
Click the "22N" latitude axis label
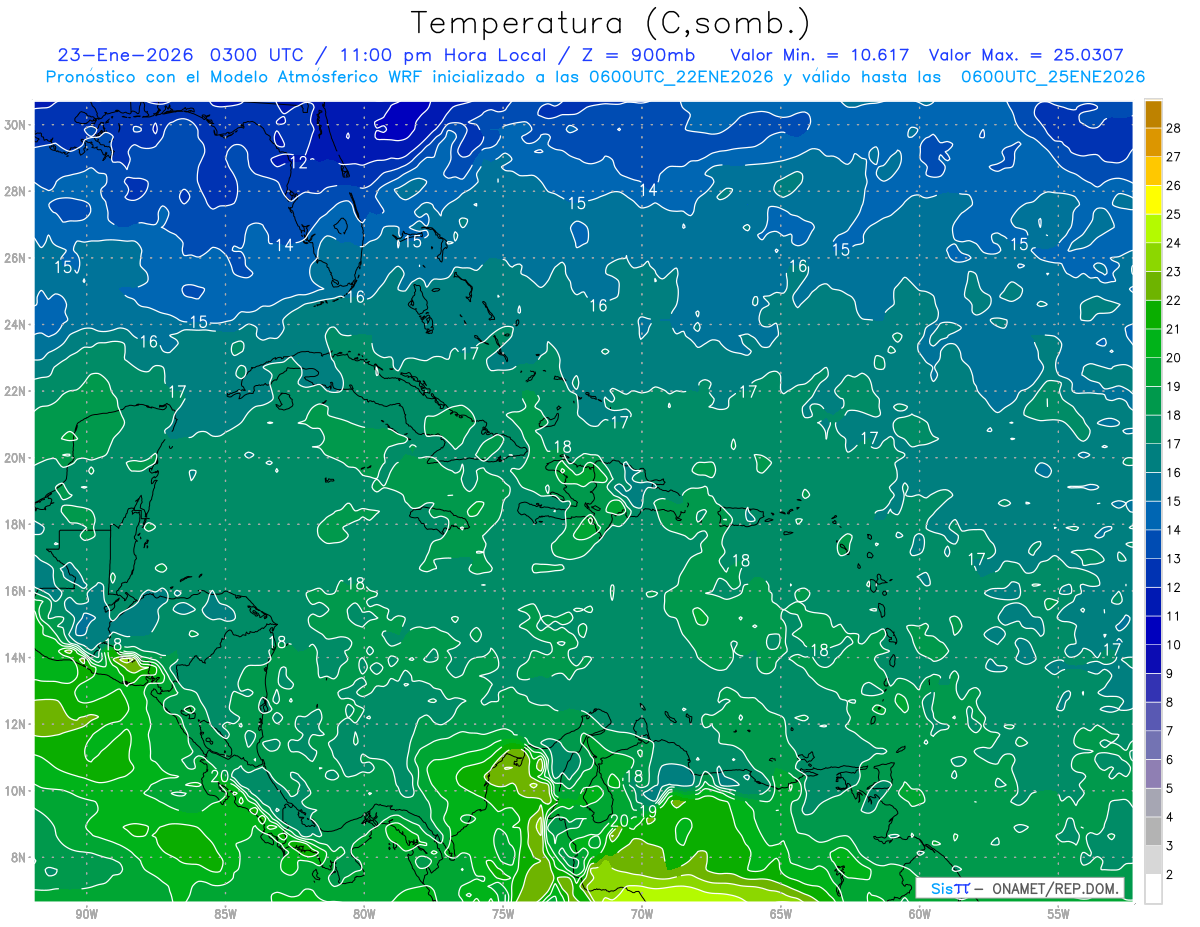[x=17, y=391]
